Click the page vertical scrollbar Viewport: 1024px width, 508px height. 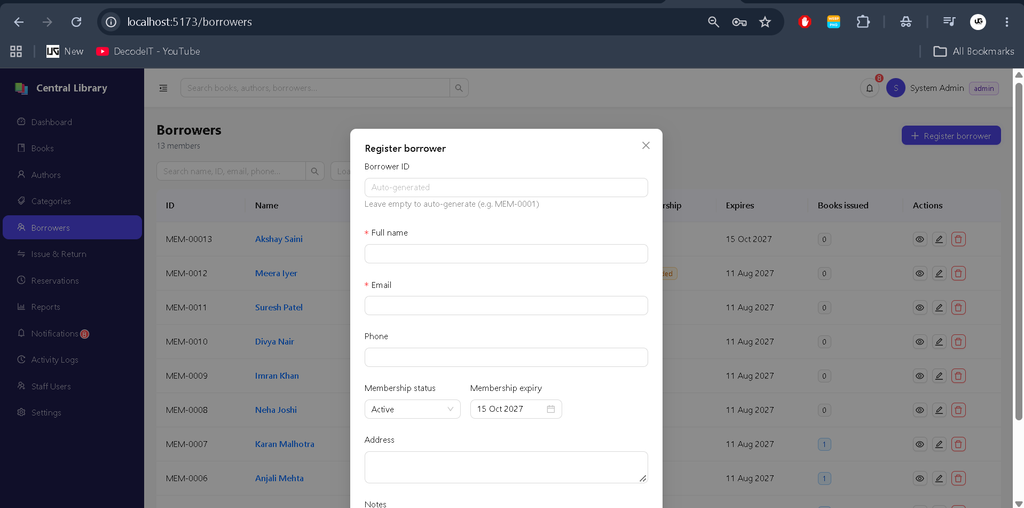1018,251
